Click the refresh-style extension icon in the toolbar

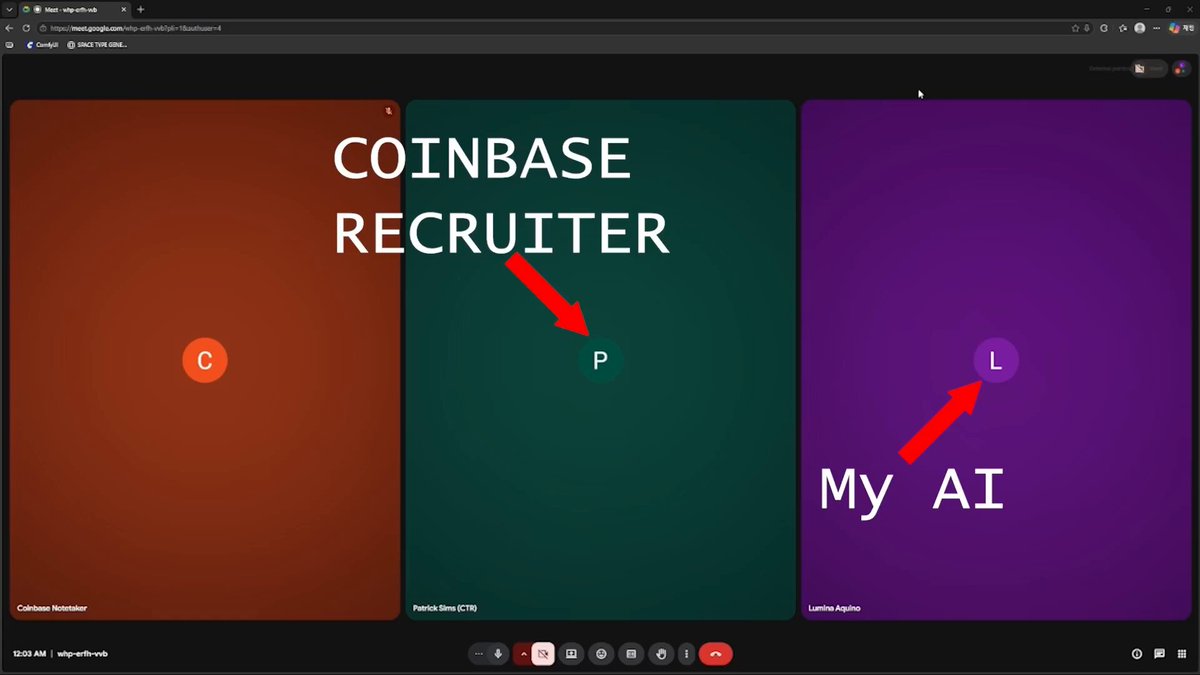tap(1104, 28)
